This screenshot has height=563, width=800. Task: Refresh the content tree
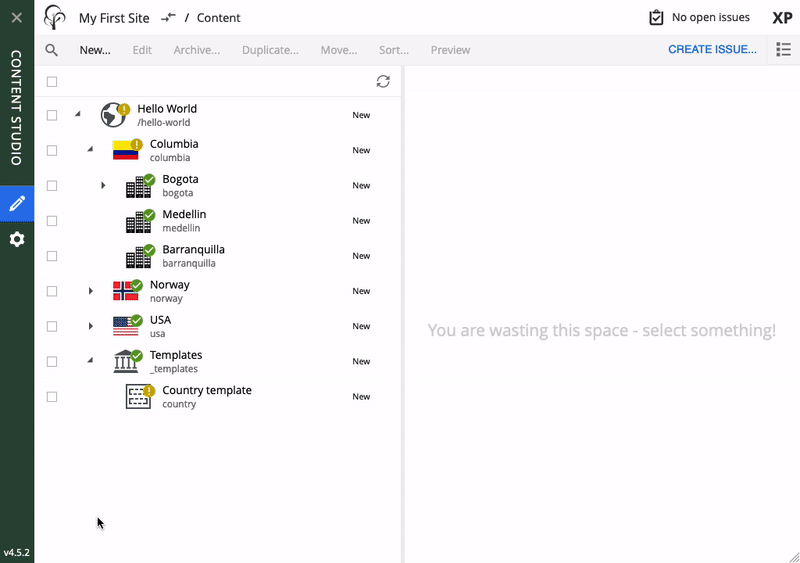click(383, 81)
